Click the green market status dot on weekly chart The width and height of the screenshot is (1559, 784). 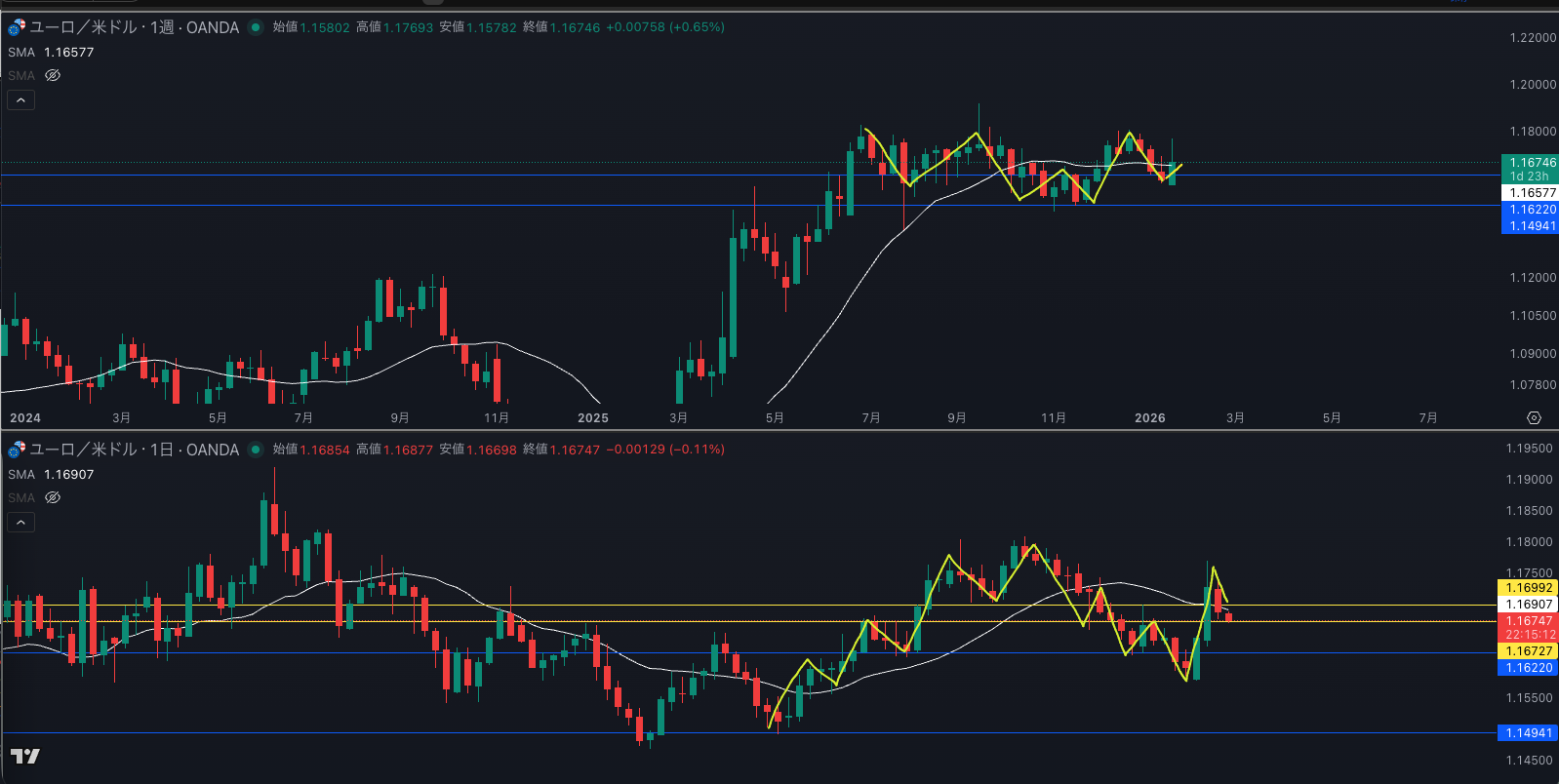[x=256, y=27]
